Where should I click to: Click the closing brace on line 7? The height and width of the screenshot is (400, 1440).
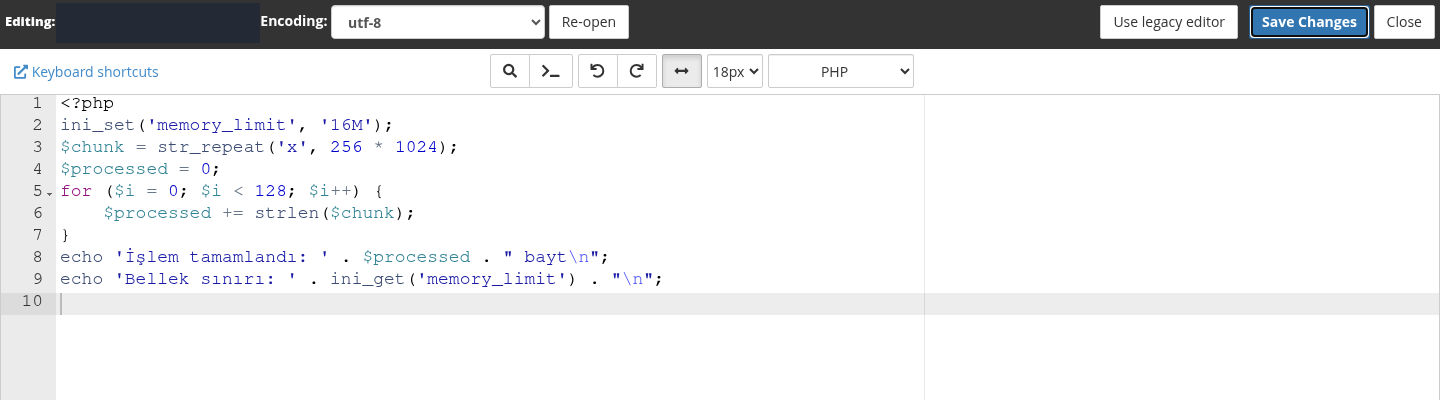(65, 235)
